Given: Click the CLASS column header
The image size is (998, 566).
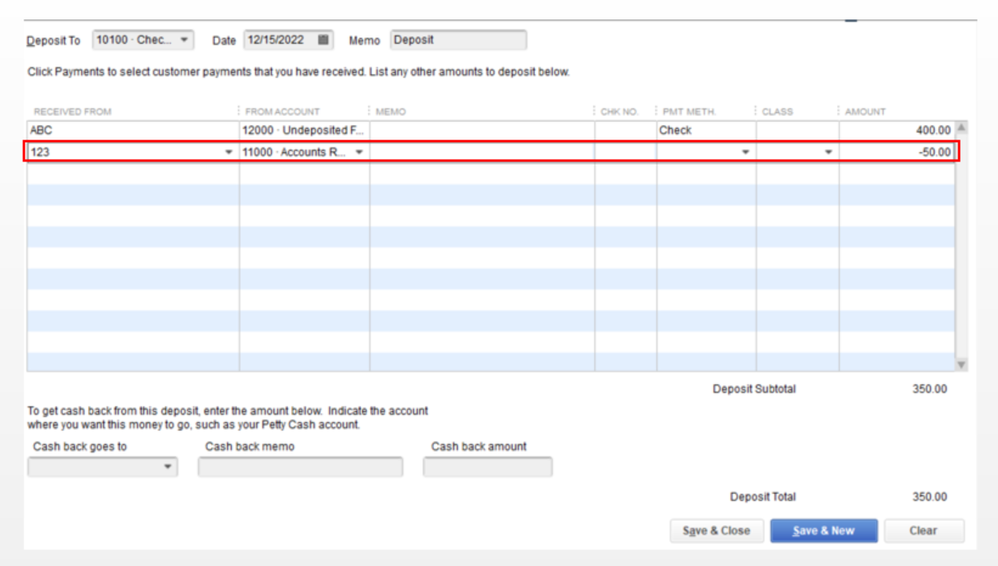Looking at the screenshot, I should [778, 111].
